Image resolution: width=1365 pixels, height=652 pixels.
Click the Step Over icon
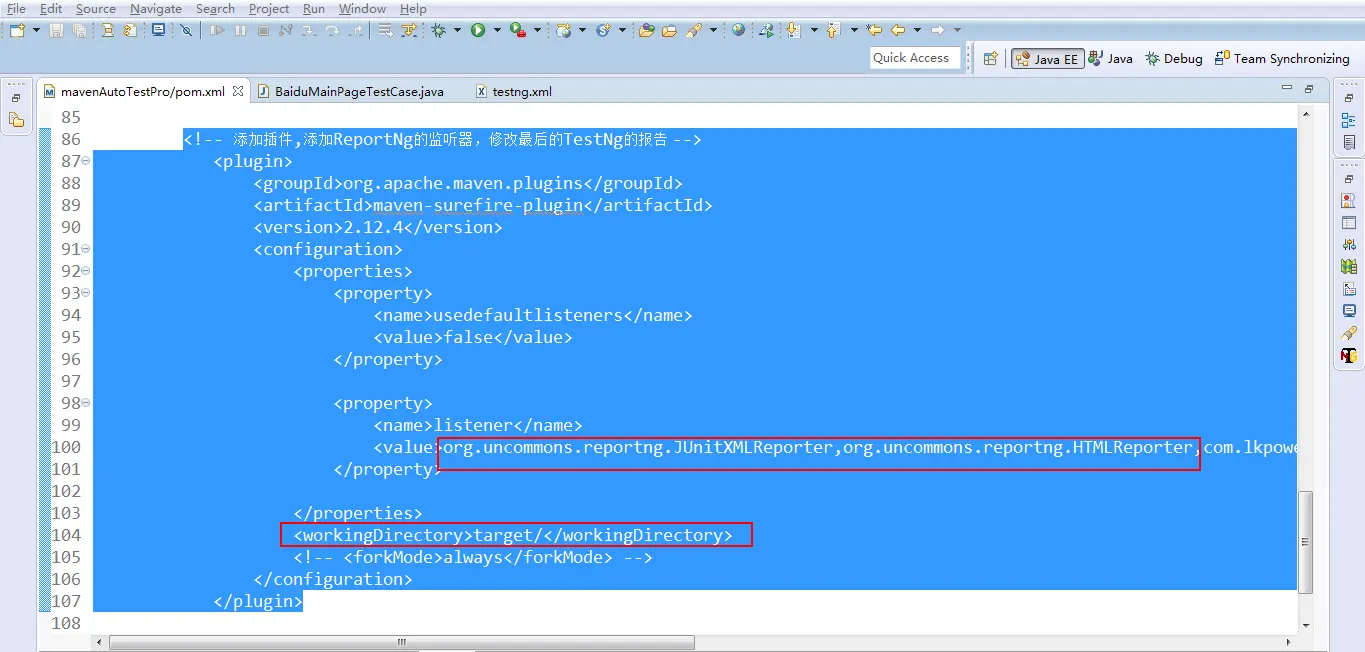[332, 30]
